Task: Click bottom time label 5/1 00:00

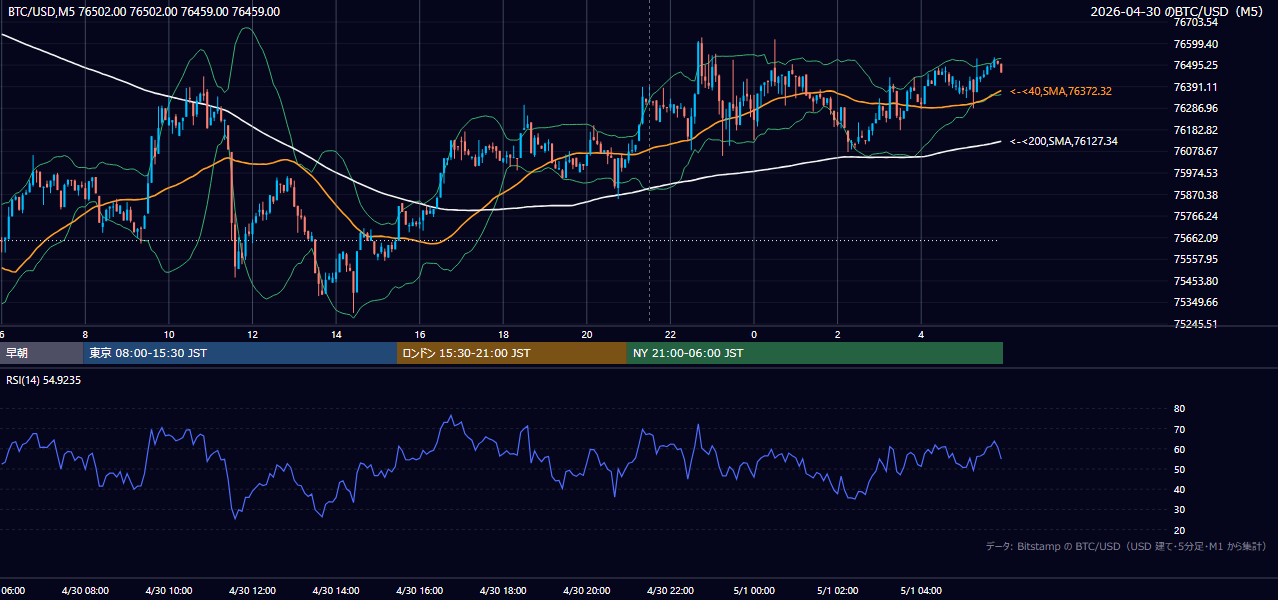Action: click(754, 591)
